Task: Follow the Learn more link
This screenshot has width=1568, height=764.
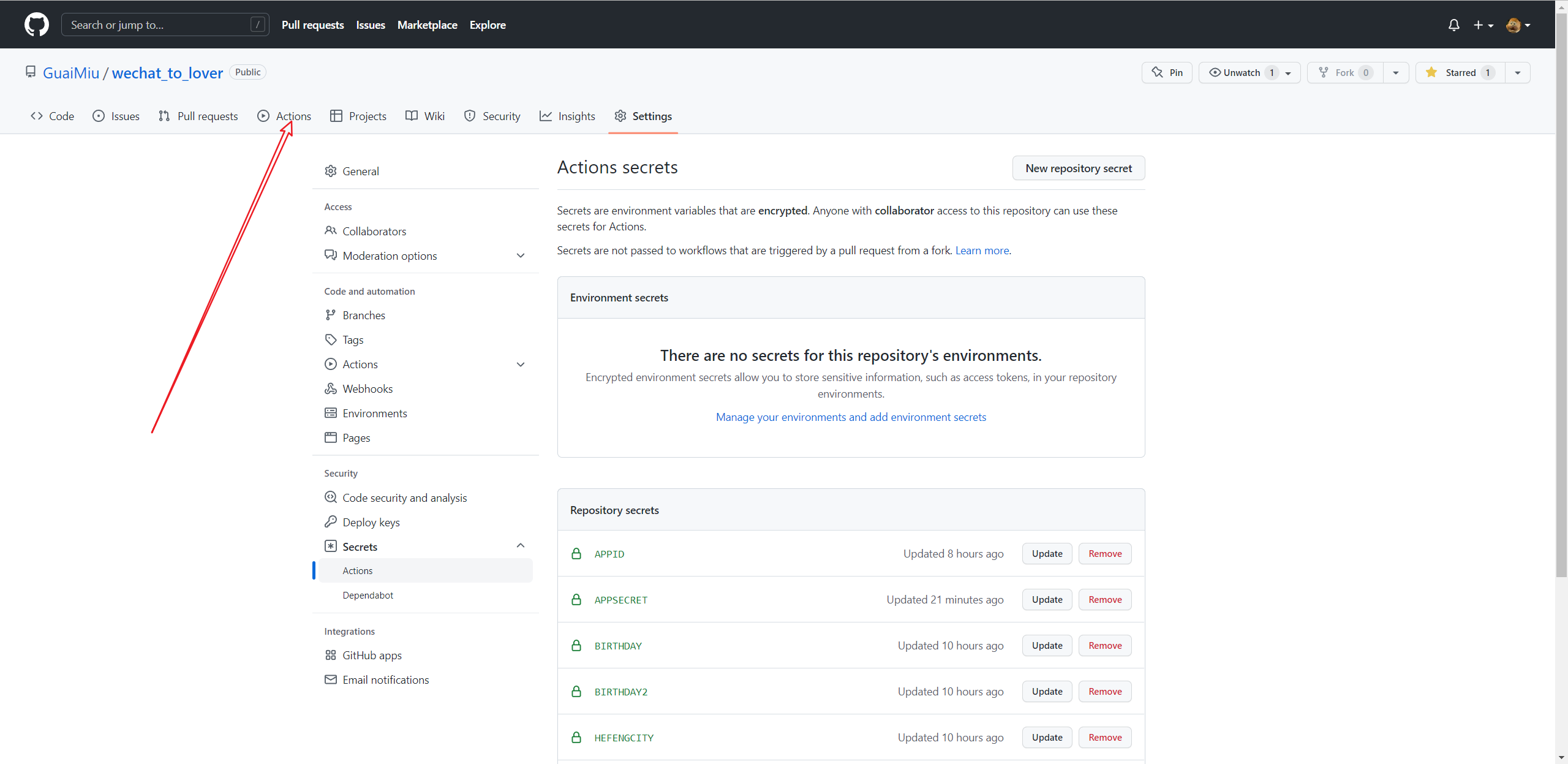Action: pos(982,250)
